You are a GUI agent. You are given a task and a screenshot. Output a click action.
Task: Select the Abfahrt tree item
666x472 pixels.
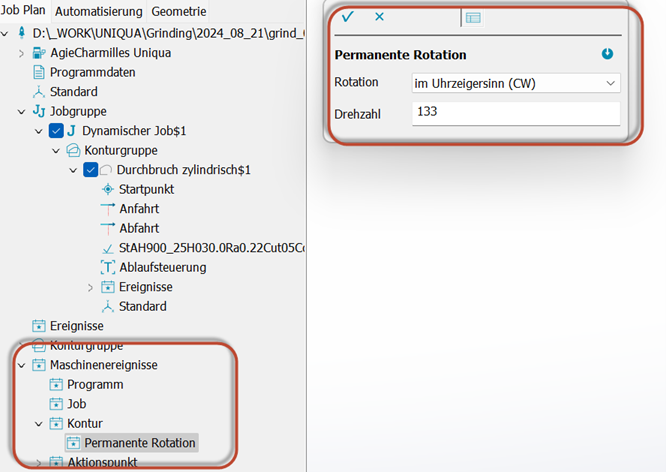(x=138, y=228)
